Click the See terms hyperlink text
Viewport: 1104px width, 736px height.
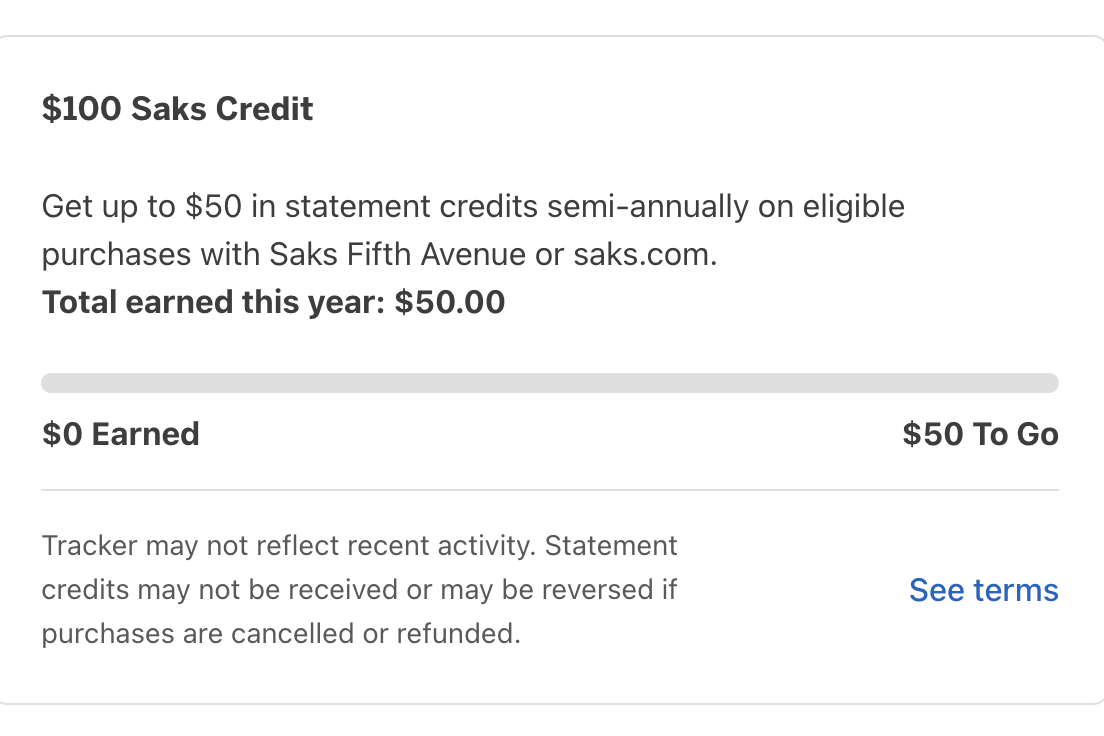tap(983, 590)
